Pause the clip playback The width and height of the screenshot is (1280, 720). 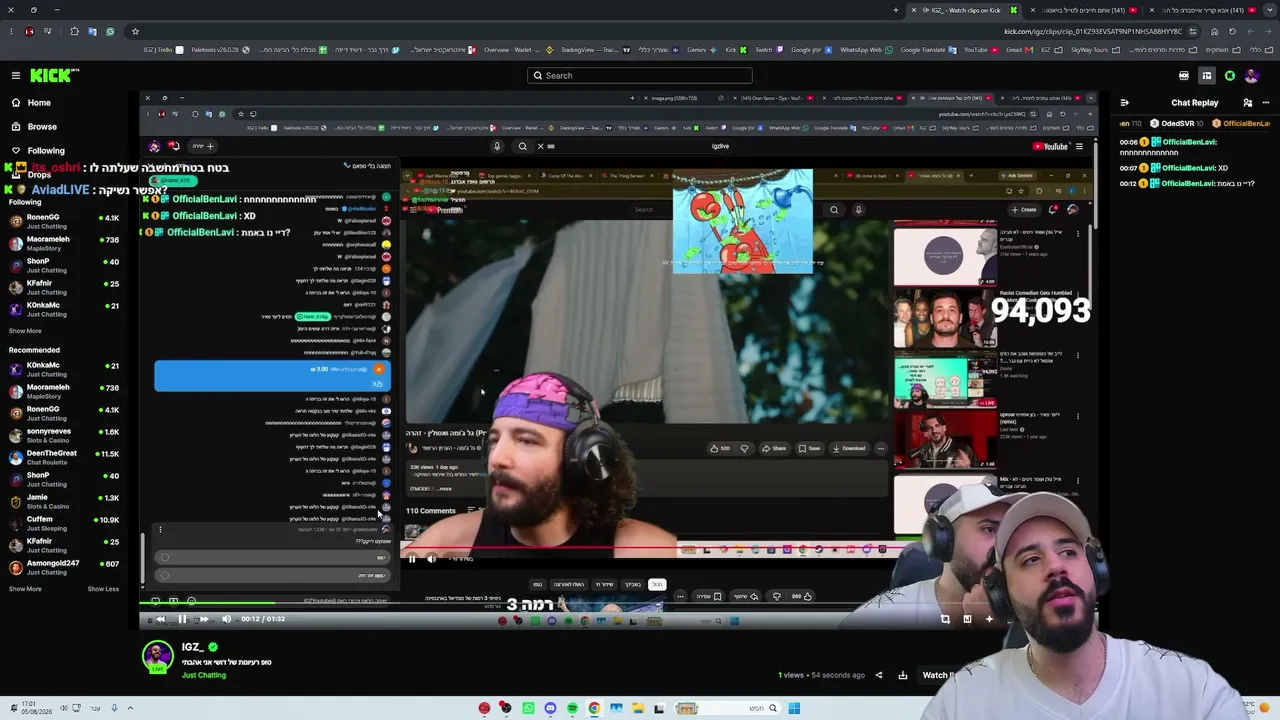click(x=182, y=619)
